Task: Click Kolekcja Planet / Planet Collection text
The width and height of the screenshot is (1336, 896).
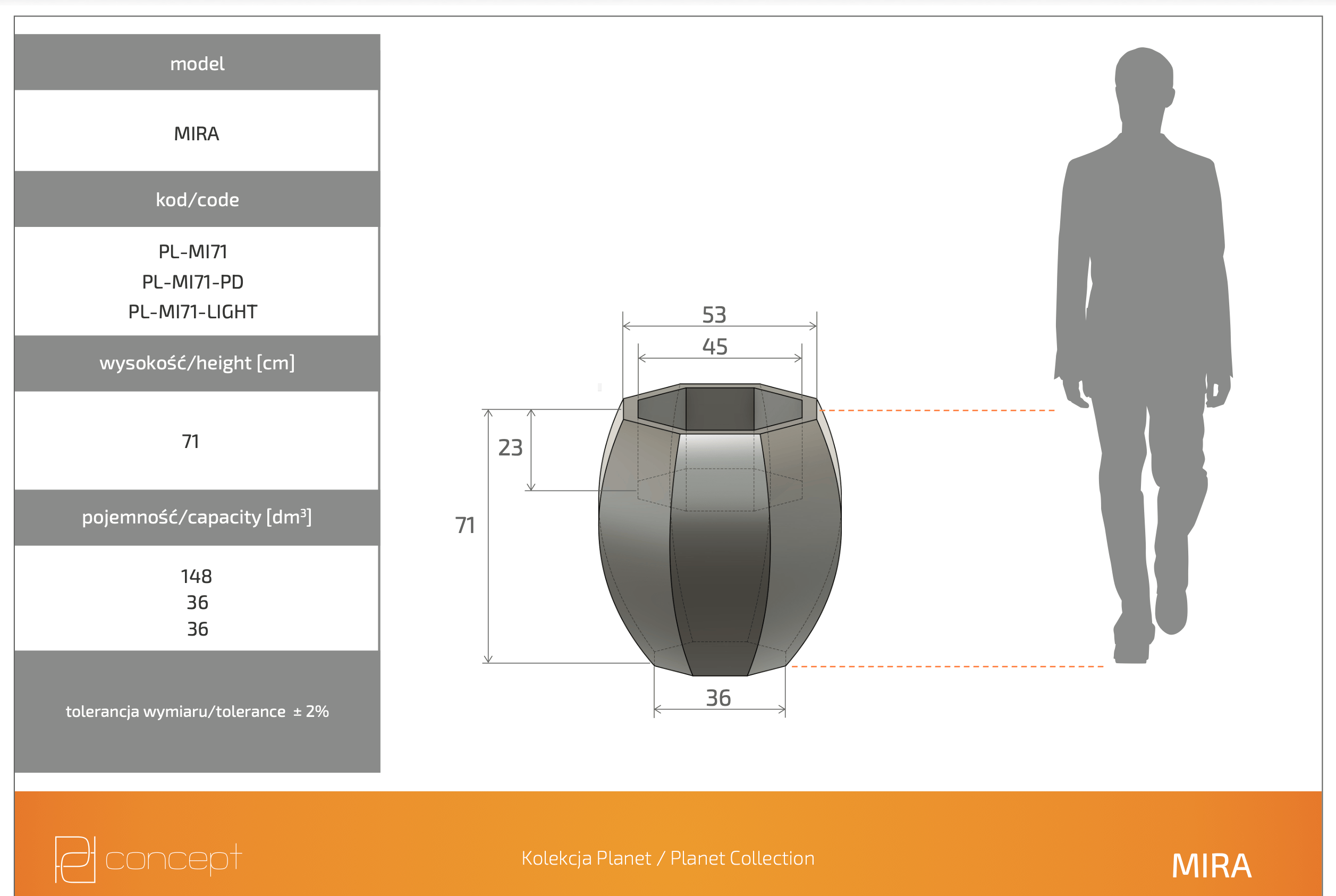Action: tap(668, 858)
